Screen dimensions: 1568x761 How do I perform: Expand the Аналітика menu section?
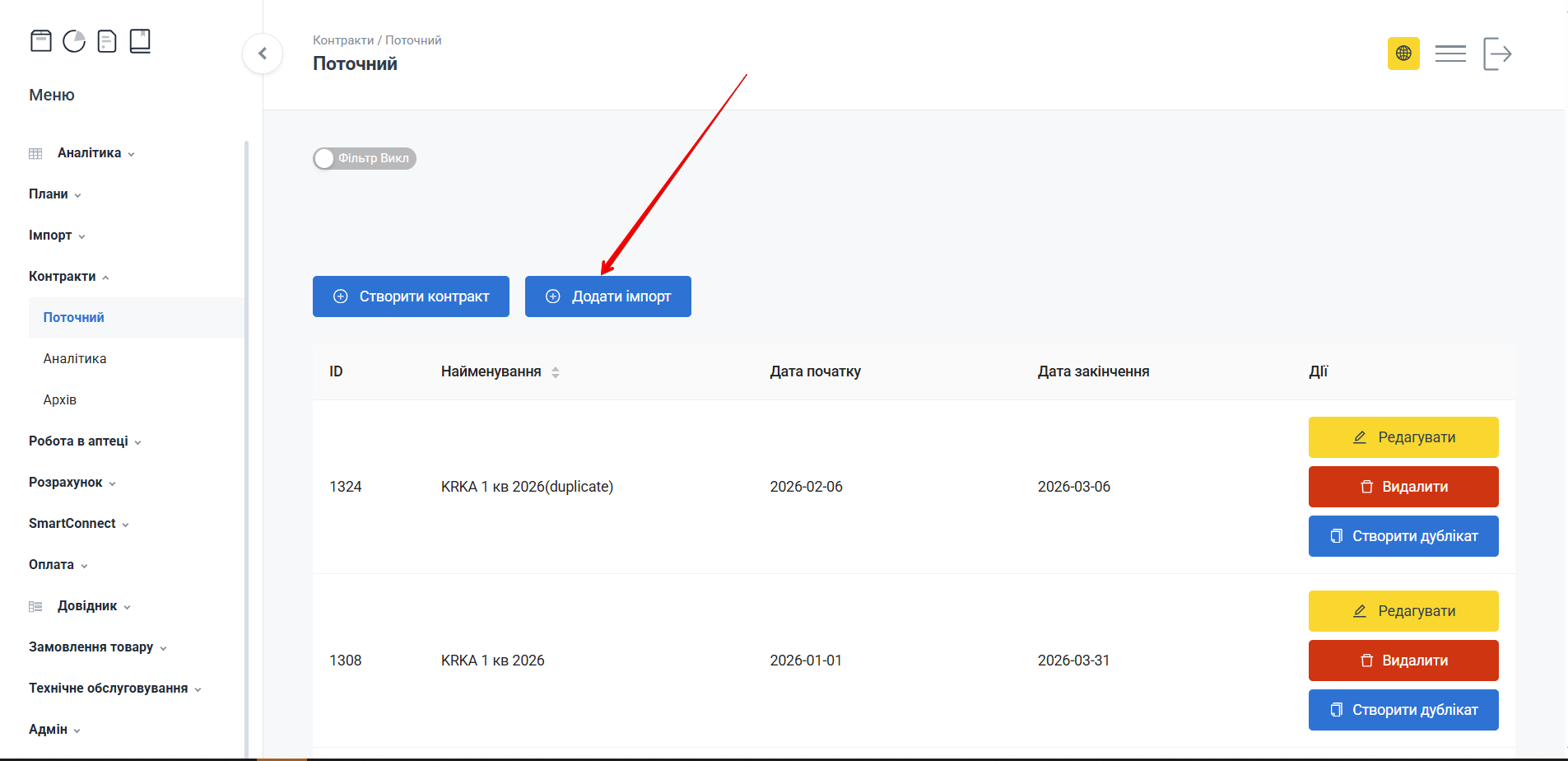[89, 153]
